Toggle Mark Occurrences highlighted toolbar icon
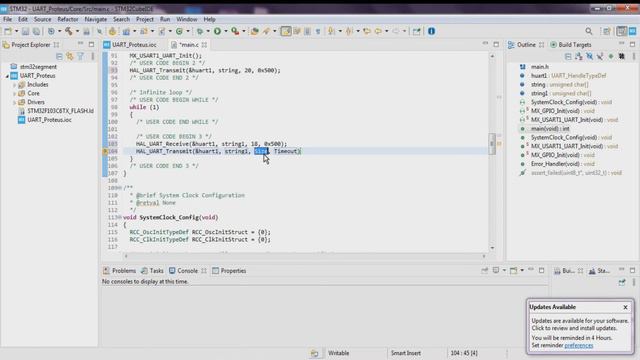Screen dimensions: 640x360 click(x=286, y=31)
